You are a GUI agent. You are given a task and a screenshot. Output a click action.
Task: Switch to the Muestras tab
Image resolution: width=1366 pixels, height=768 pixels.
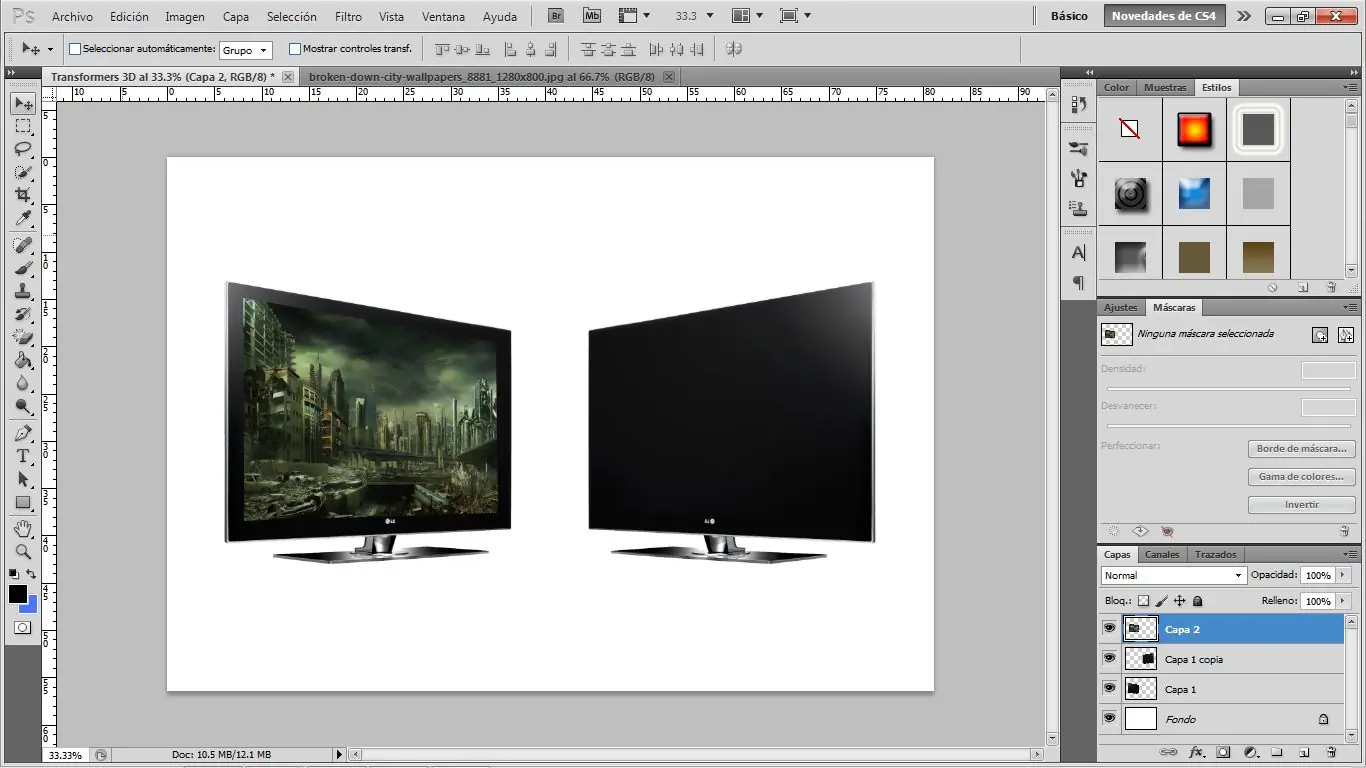click(1165, 87)
